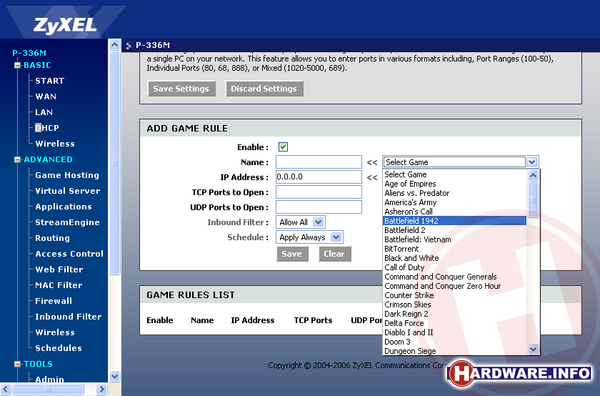This screenshot has height=396, width=600.
Task: Open the WAN settings page
Action: click(46, 96)
